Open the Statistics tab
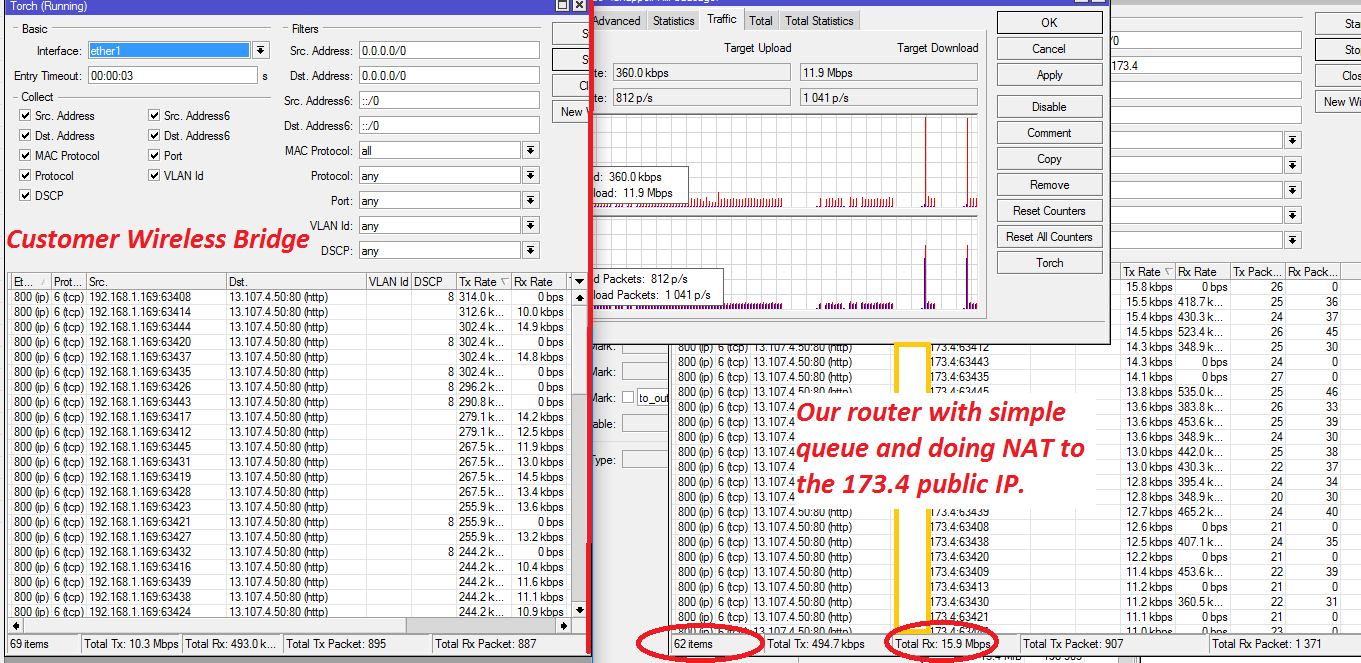The height and width of the screenshot is (663, 1361). (x=672, y=20)
